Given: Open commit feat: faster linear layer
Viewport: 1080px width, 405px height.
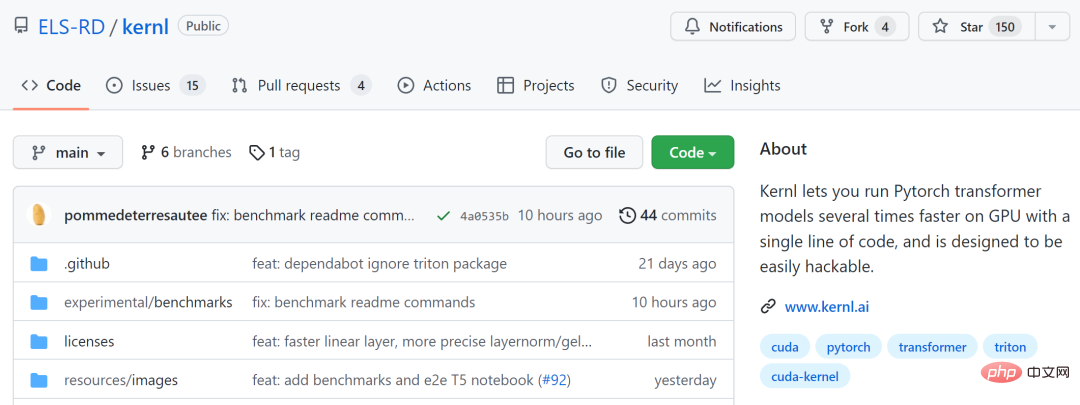Looking at the screenshot, I should 422,342.
